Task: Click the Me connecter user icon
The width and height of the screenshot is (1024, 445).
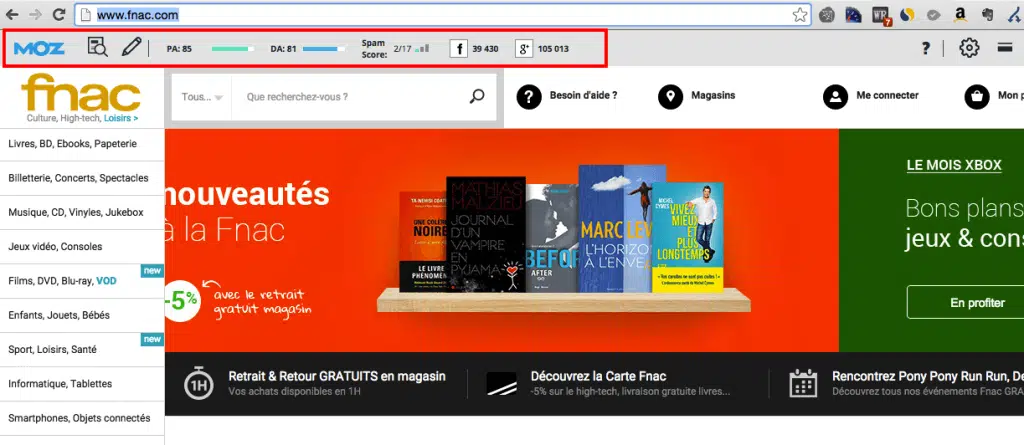Action: [x=835, y=97]
